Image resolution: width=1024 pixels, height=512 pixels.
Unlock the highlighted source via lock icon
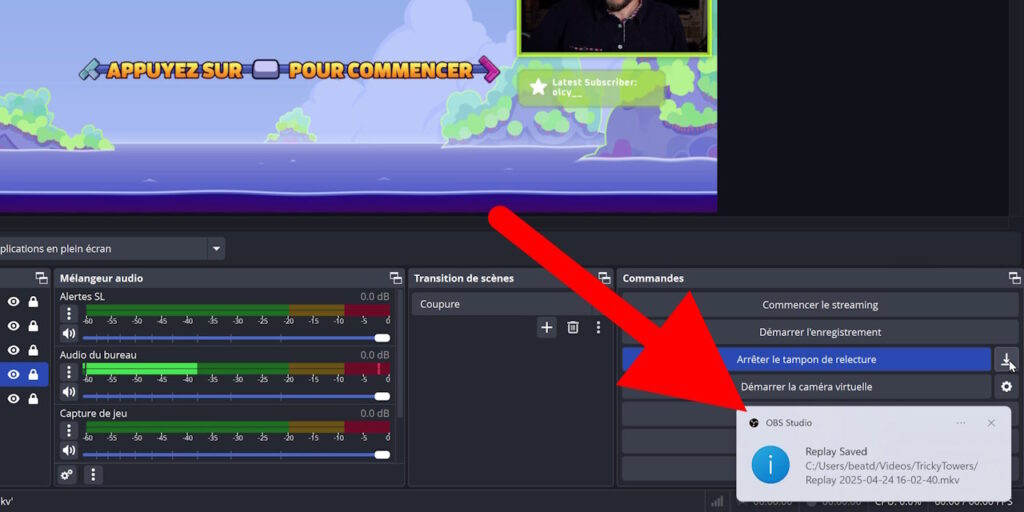pyautogui.click(x=33, y=375)
